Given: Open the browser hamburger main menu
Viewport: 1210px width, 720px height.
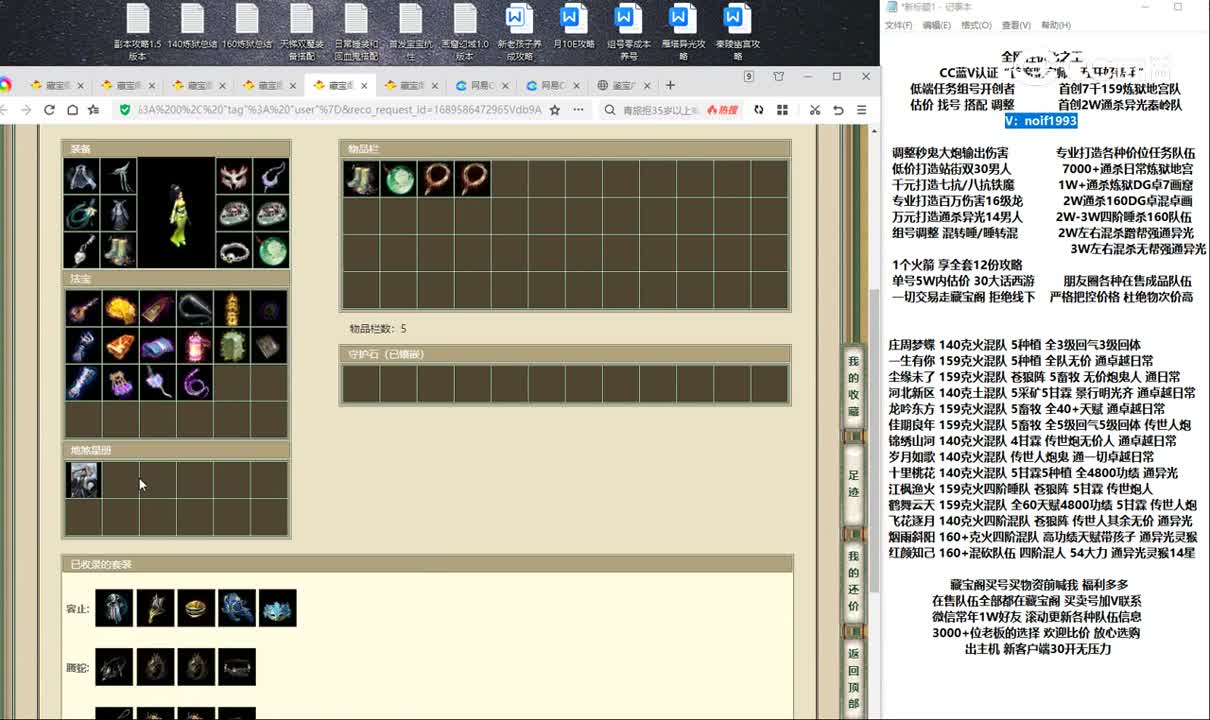Looking at the screenshot, I should pyautogui.click(x=861, y=110).
